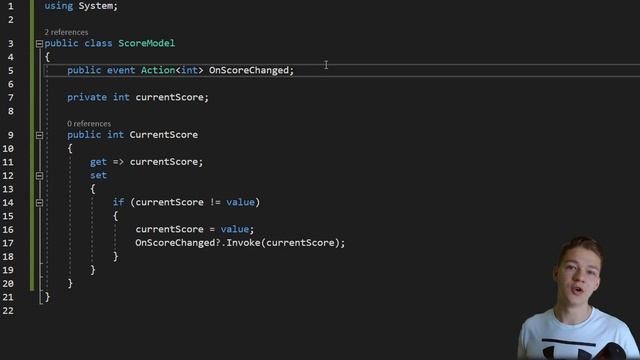This screenshot has width=640, height=360.
Task: Collapse the CurrentScore property outline
Action: pos(39,135)
